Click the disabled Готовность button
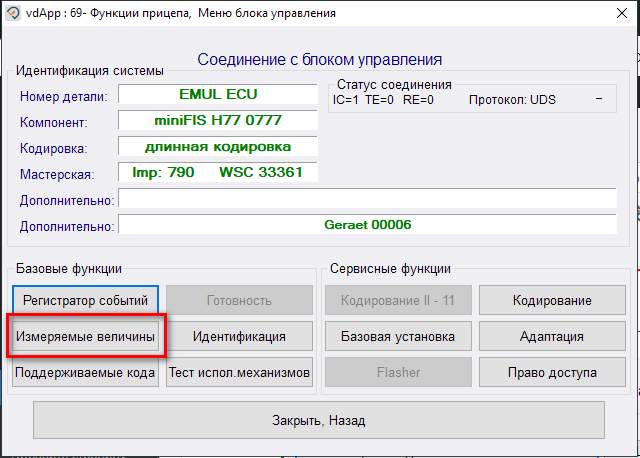This screenshot has width=640, height=458. click(239, 300)
